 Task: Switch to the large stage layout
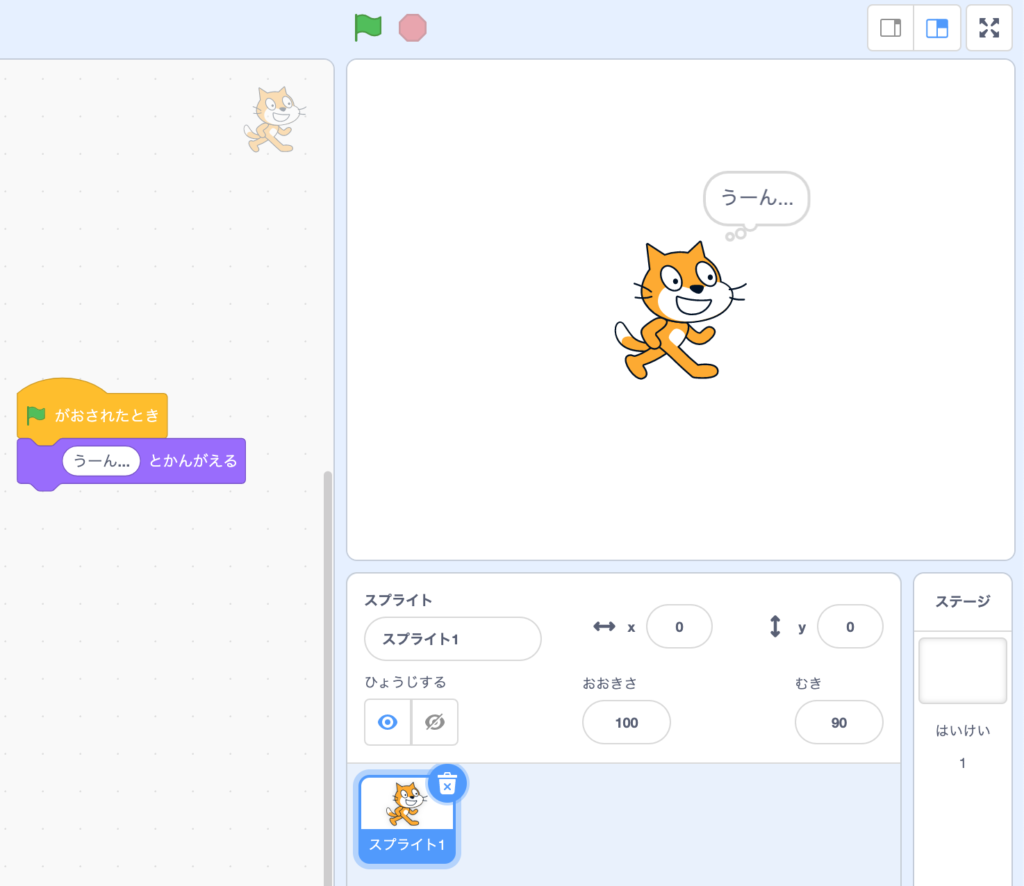pos(937,28)
